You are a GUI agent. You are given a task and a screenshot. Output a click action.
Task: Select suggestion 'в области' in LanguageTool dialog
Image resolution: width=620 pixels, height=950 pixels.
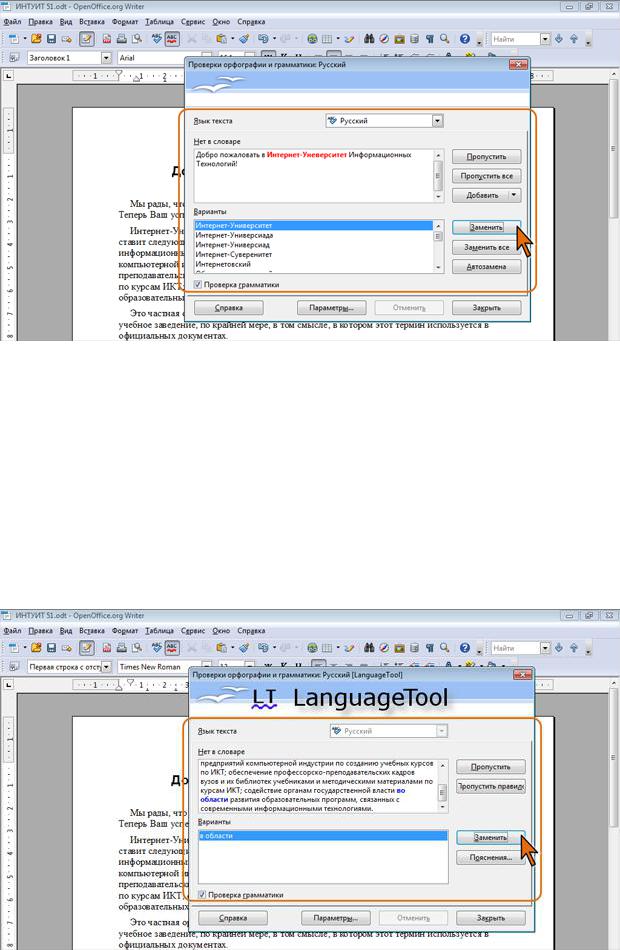323,835
